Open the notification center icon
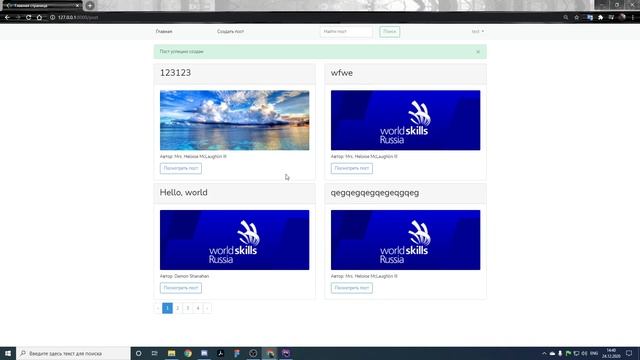Viewport: 640px width, 360px height. 629,353
